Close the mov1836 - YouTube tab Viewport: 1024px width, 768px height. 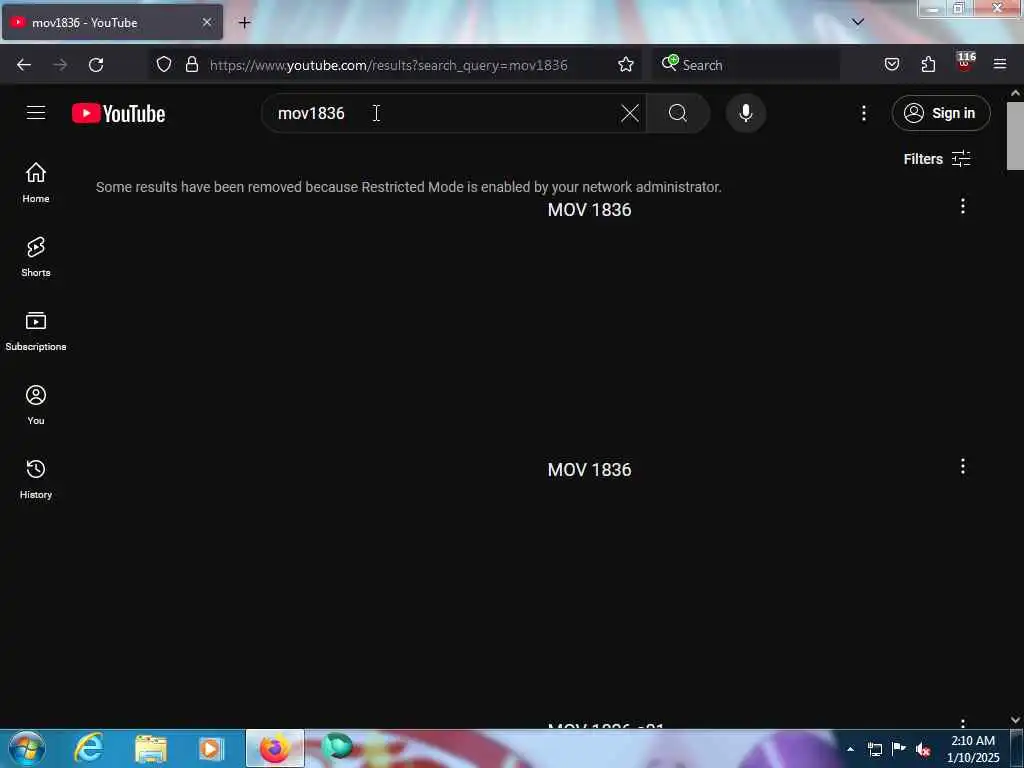pyautogui.click(x=206, y=23)
